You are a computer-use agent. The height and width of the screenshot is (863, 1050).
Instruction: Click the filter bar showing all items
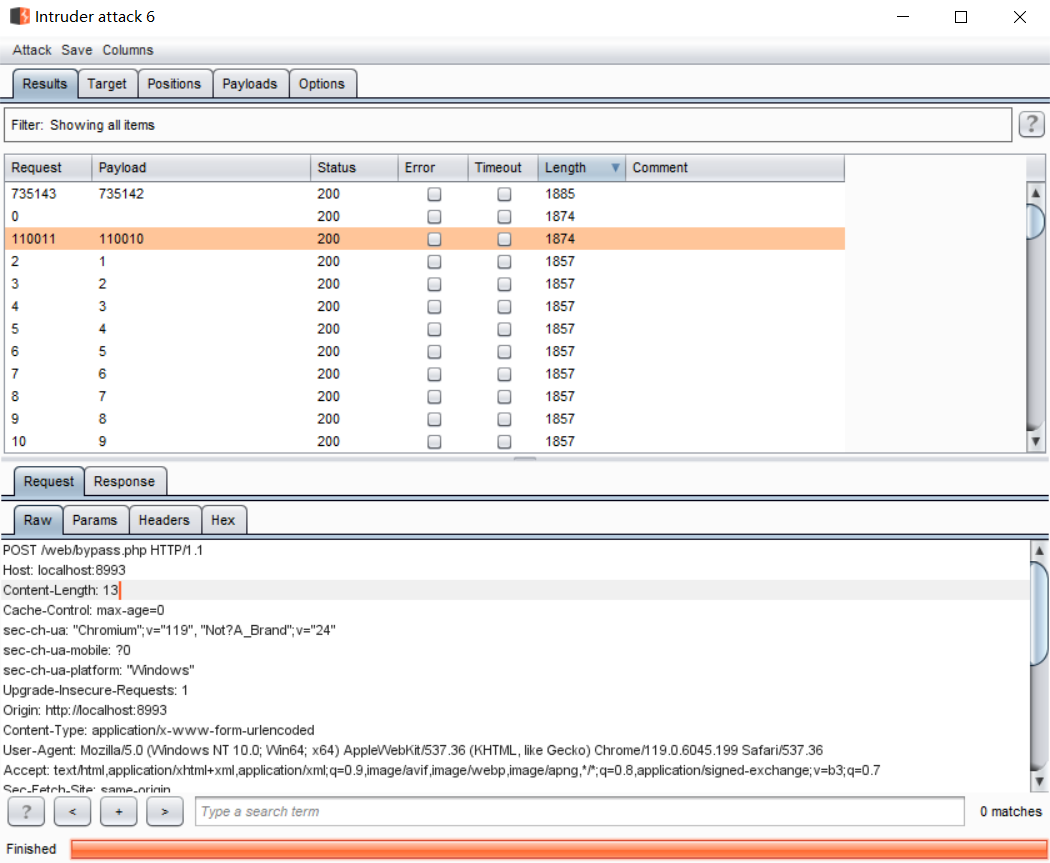pyautogui.click(x=508, y=125)
